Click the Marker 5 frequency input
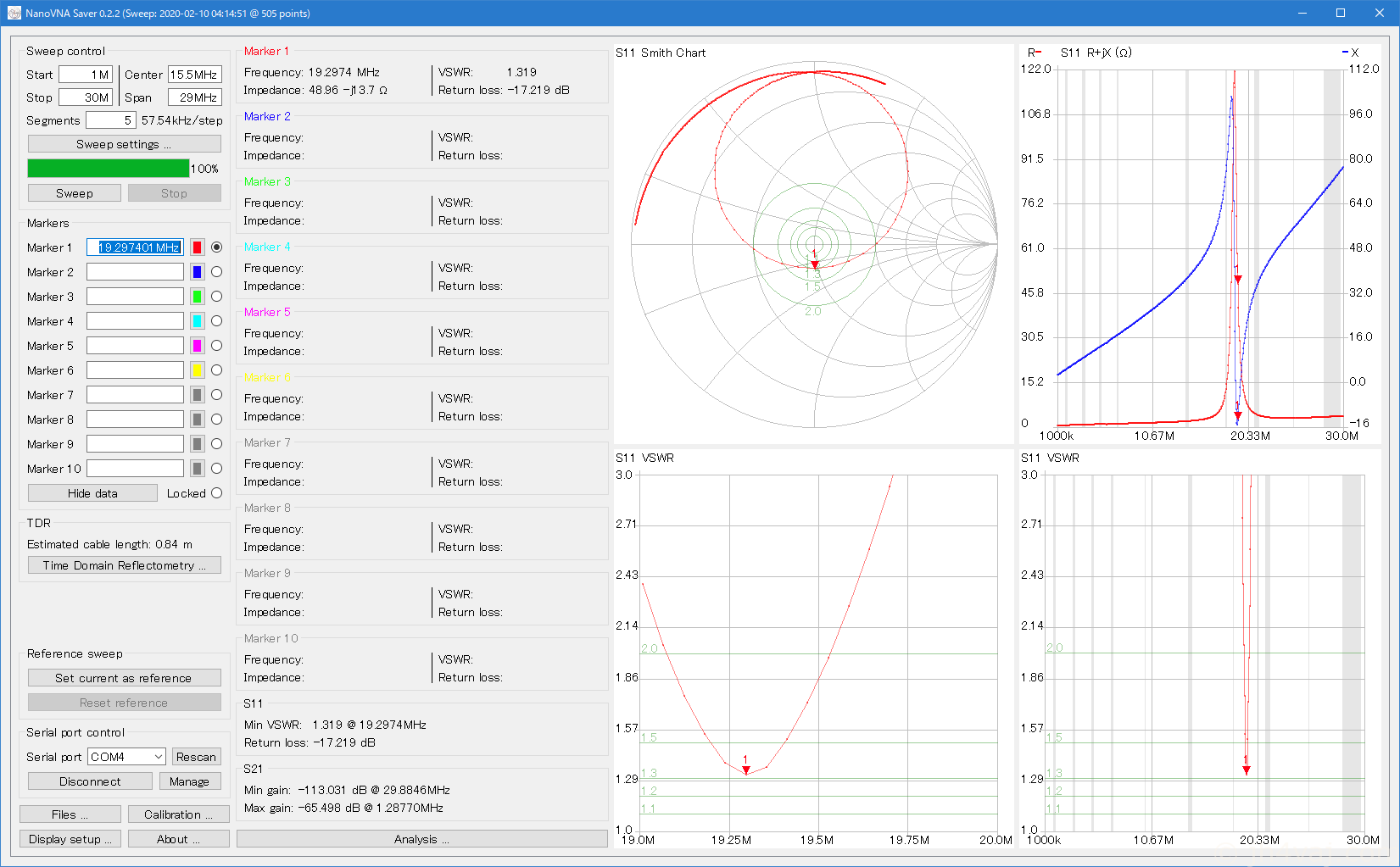 tap(135, 346)
